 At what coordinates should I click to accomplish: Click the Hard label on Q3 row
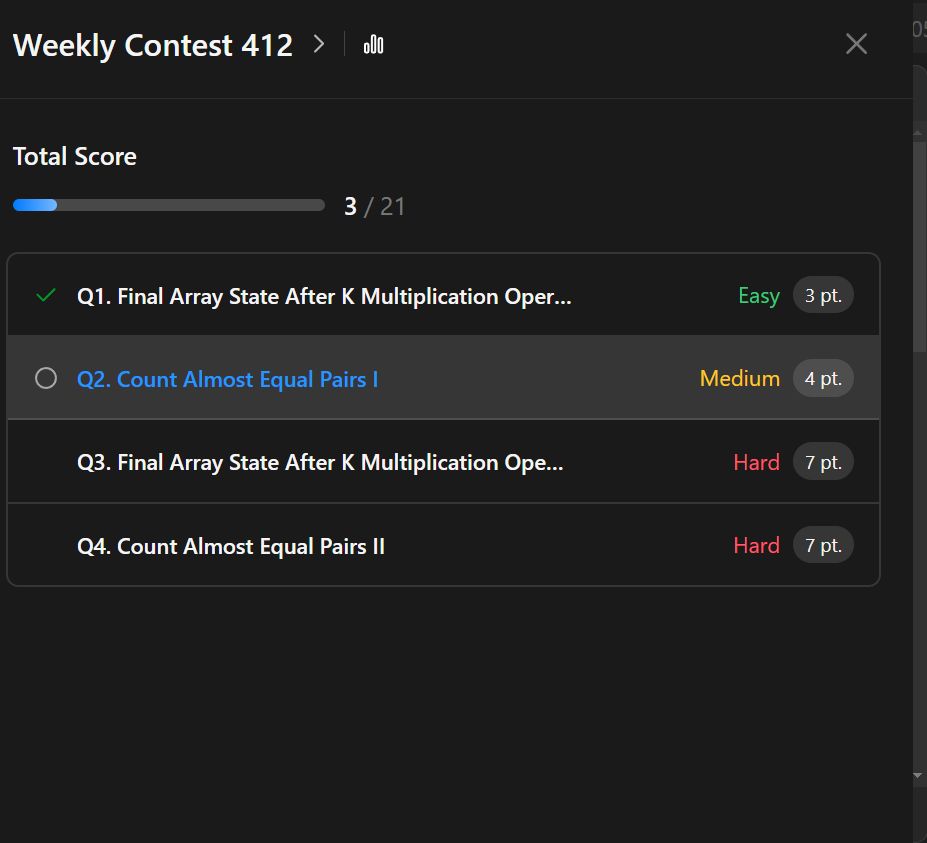pos(756,462)
